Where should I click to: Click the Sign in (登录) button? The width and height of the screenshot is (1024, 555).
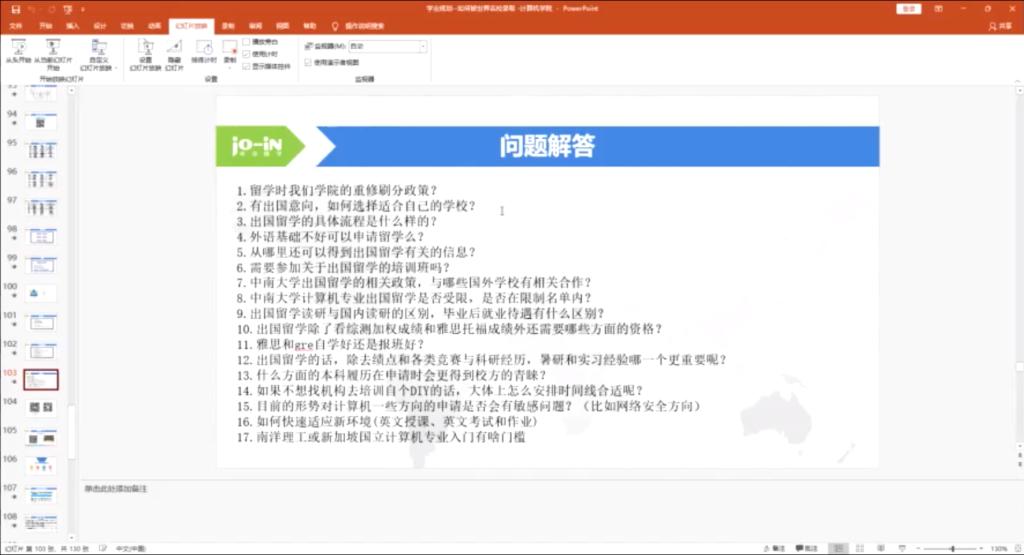click(x=908, y=8)
